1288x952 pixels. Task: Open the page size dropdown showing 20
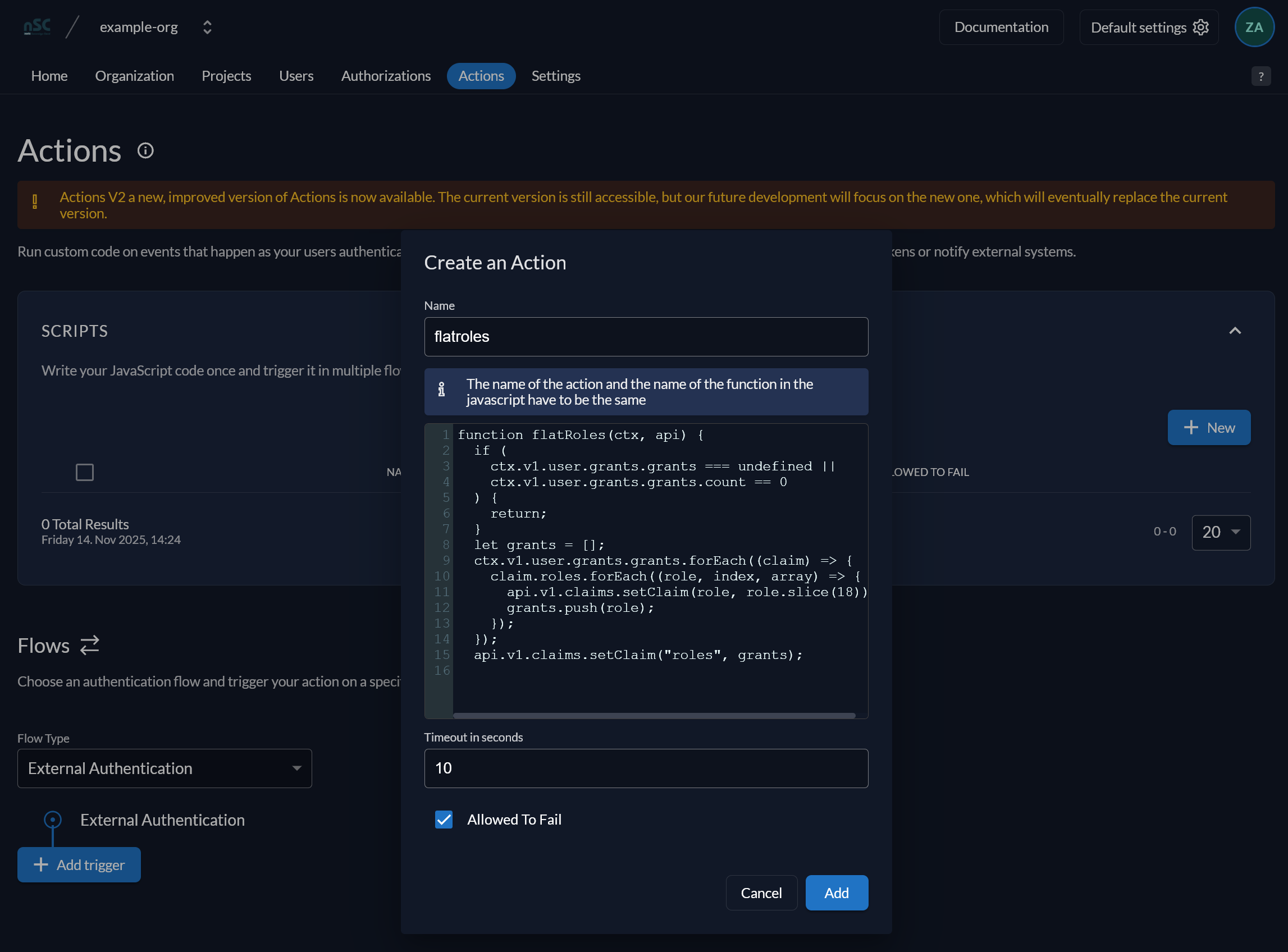pos(1221,532)
